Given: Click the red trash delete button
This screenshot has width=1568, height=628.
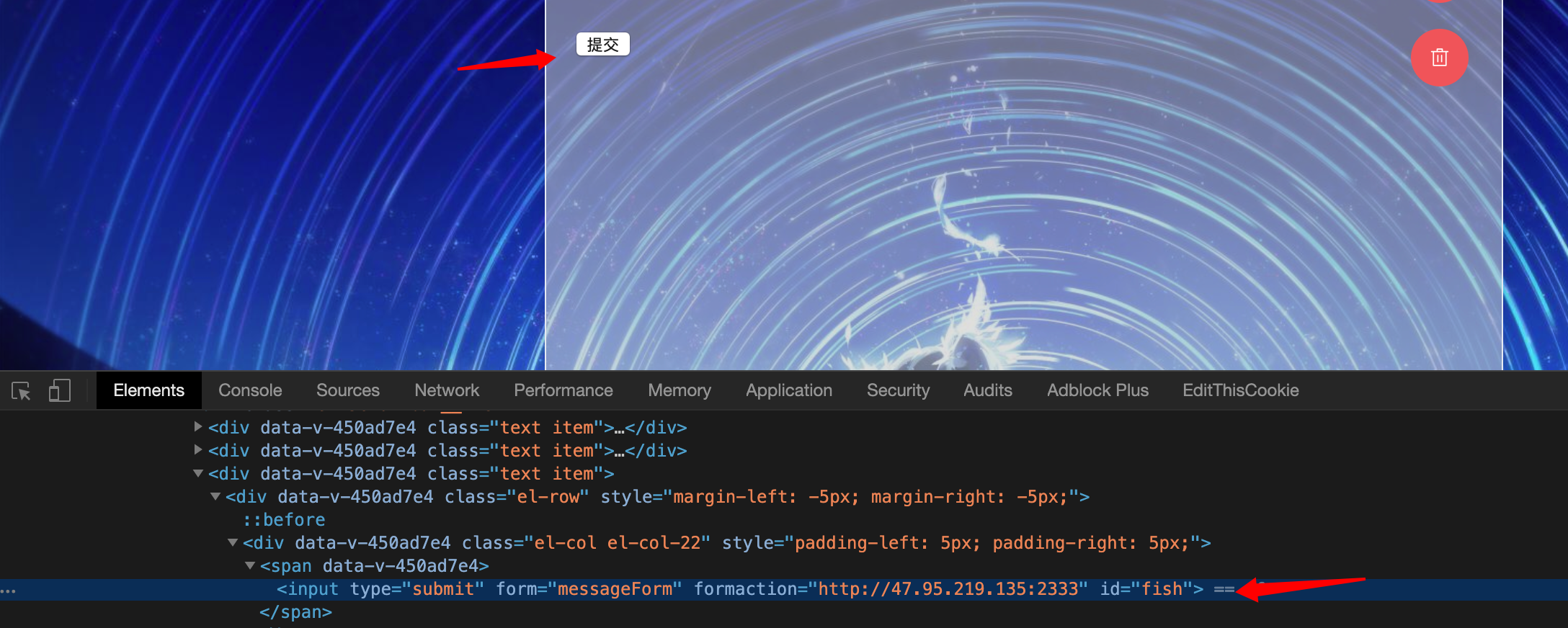Looking at the screenshot, I should (x=1439, y=58).
